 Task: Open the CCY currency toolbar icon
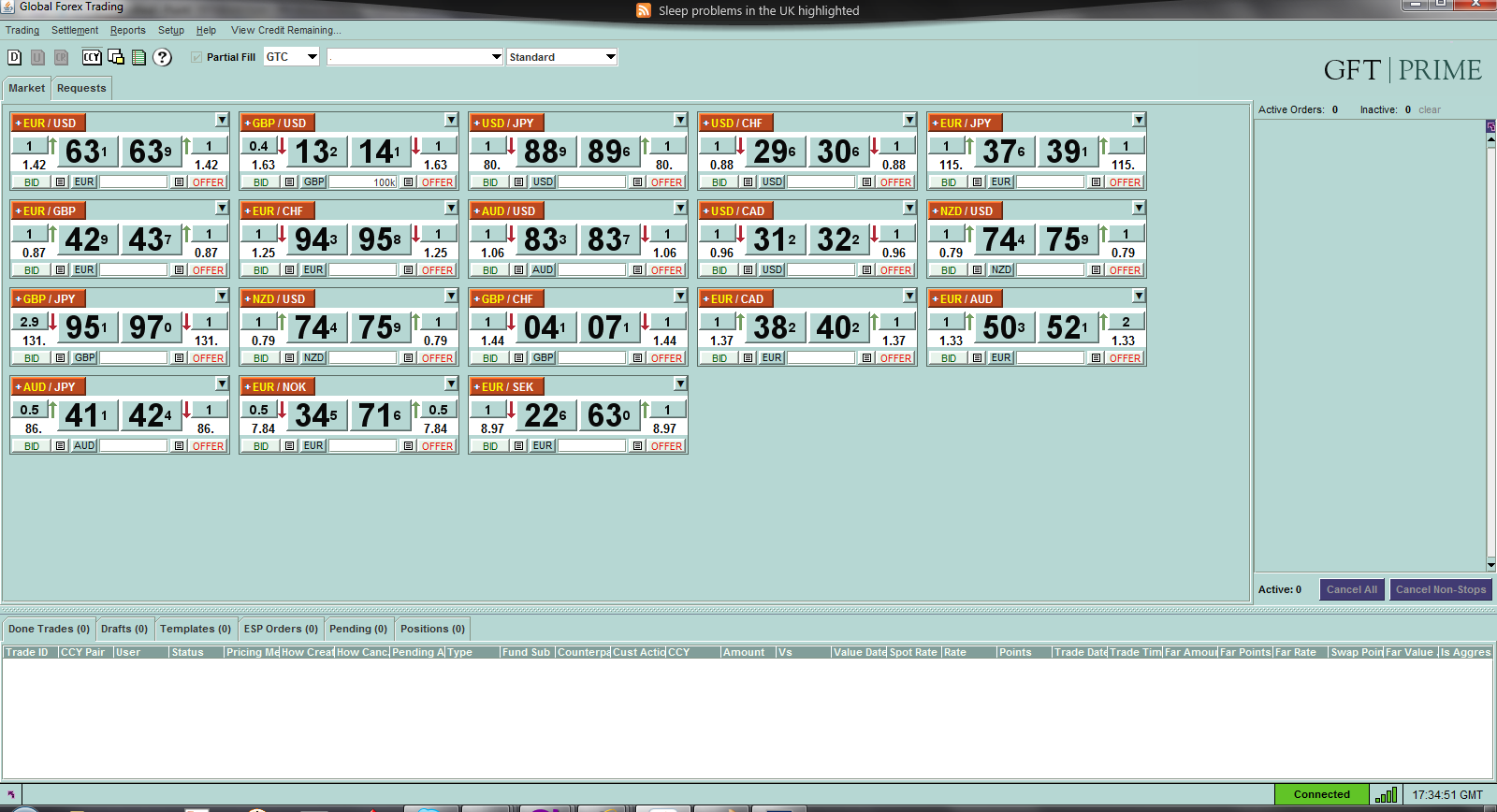(x=92, y=57)
